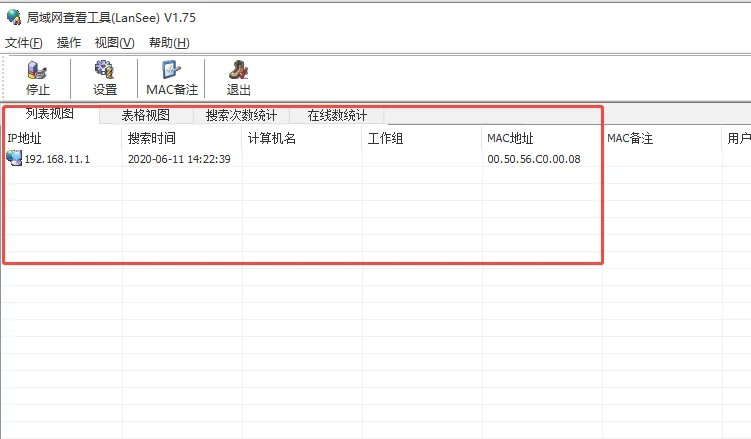751x439 pixels.
Task: Switch to the 表格视图 tab
Action: click(x=146, y=115)
